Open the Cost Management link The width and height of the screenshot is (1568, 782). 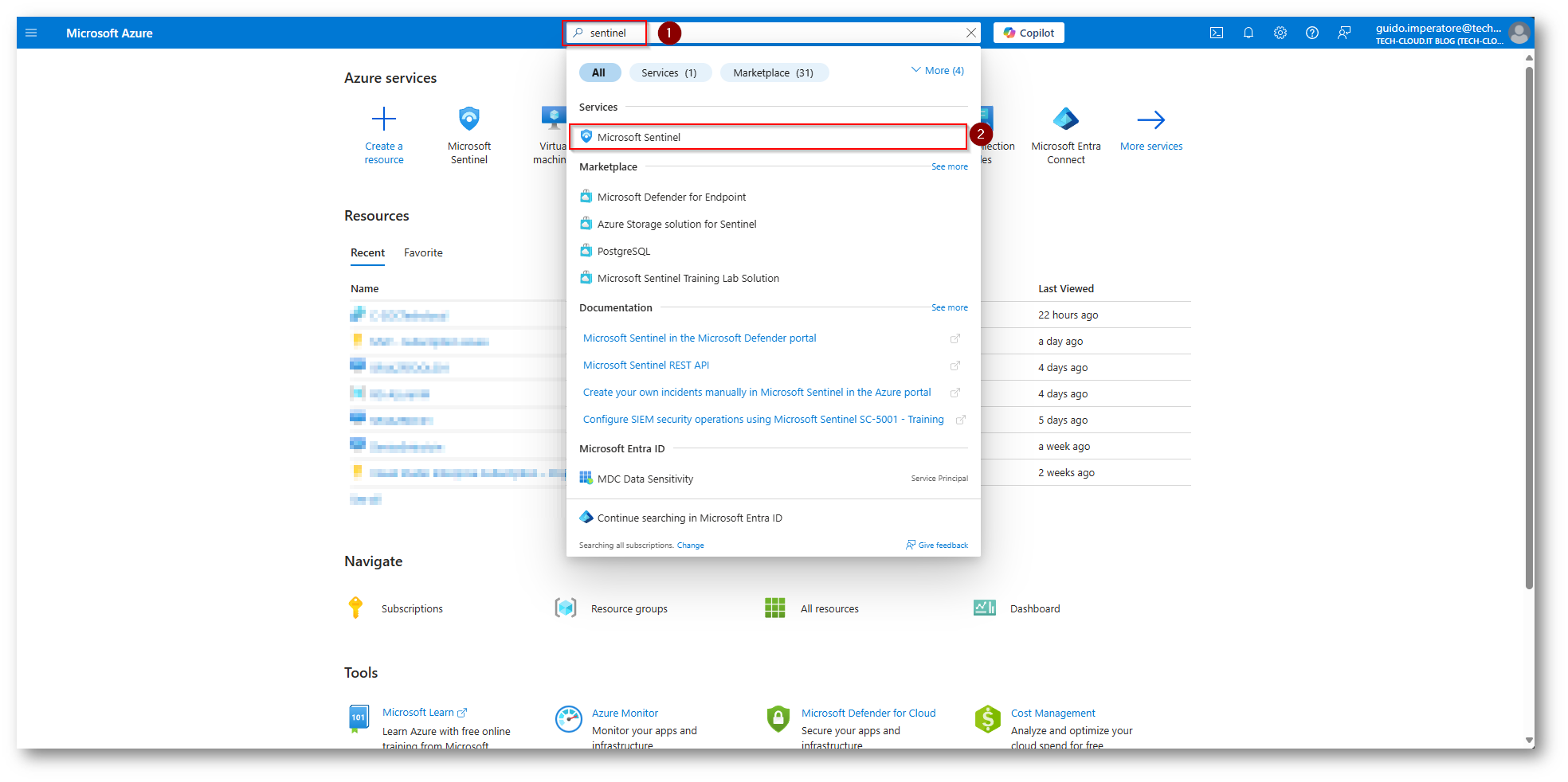point(1053,714)
